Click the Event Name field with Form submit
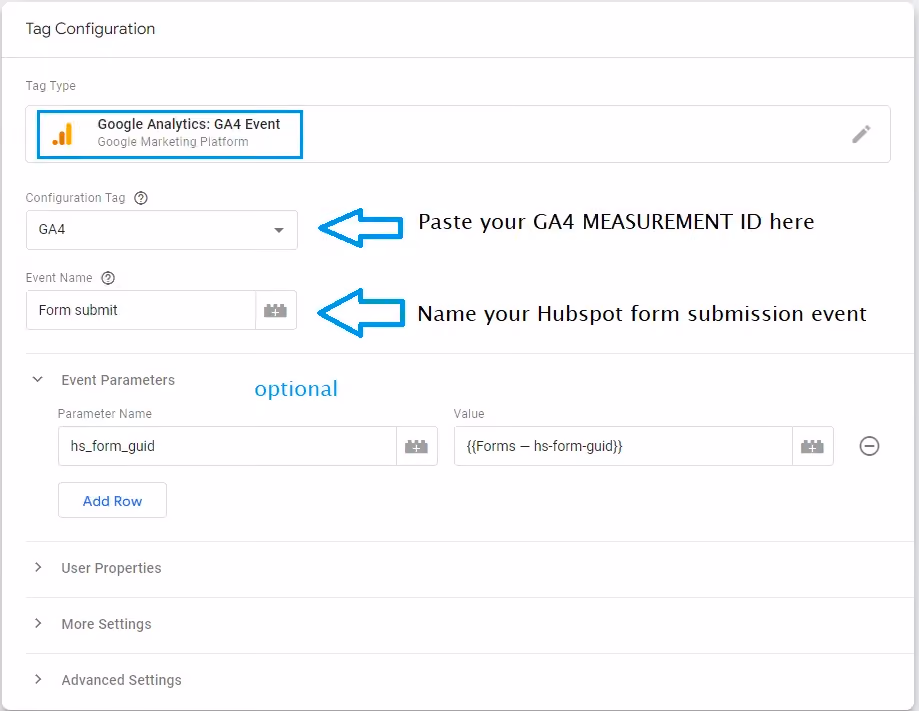Viewport: 919px width, 711px height. 141,310
